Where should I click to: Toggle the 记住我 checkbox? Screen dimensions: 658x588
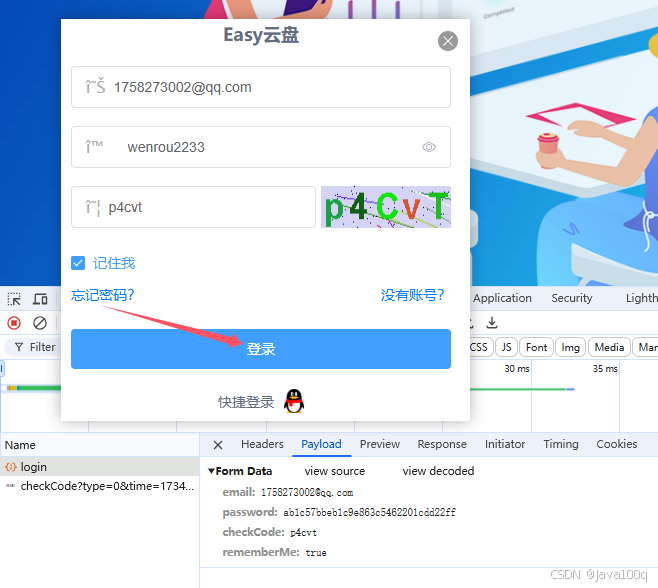coord(78,263)
